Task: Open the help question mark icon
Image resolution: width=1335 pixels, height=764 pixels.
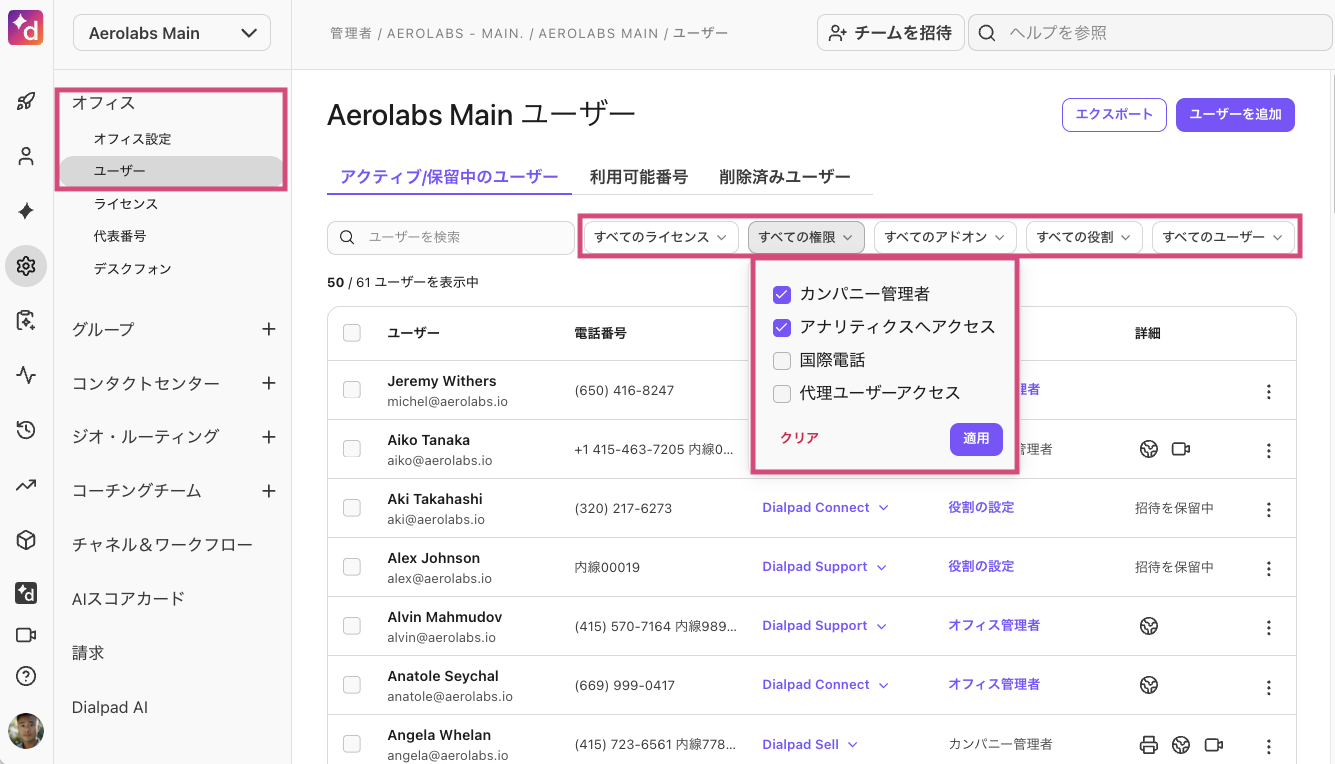Action: 26,676
